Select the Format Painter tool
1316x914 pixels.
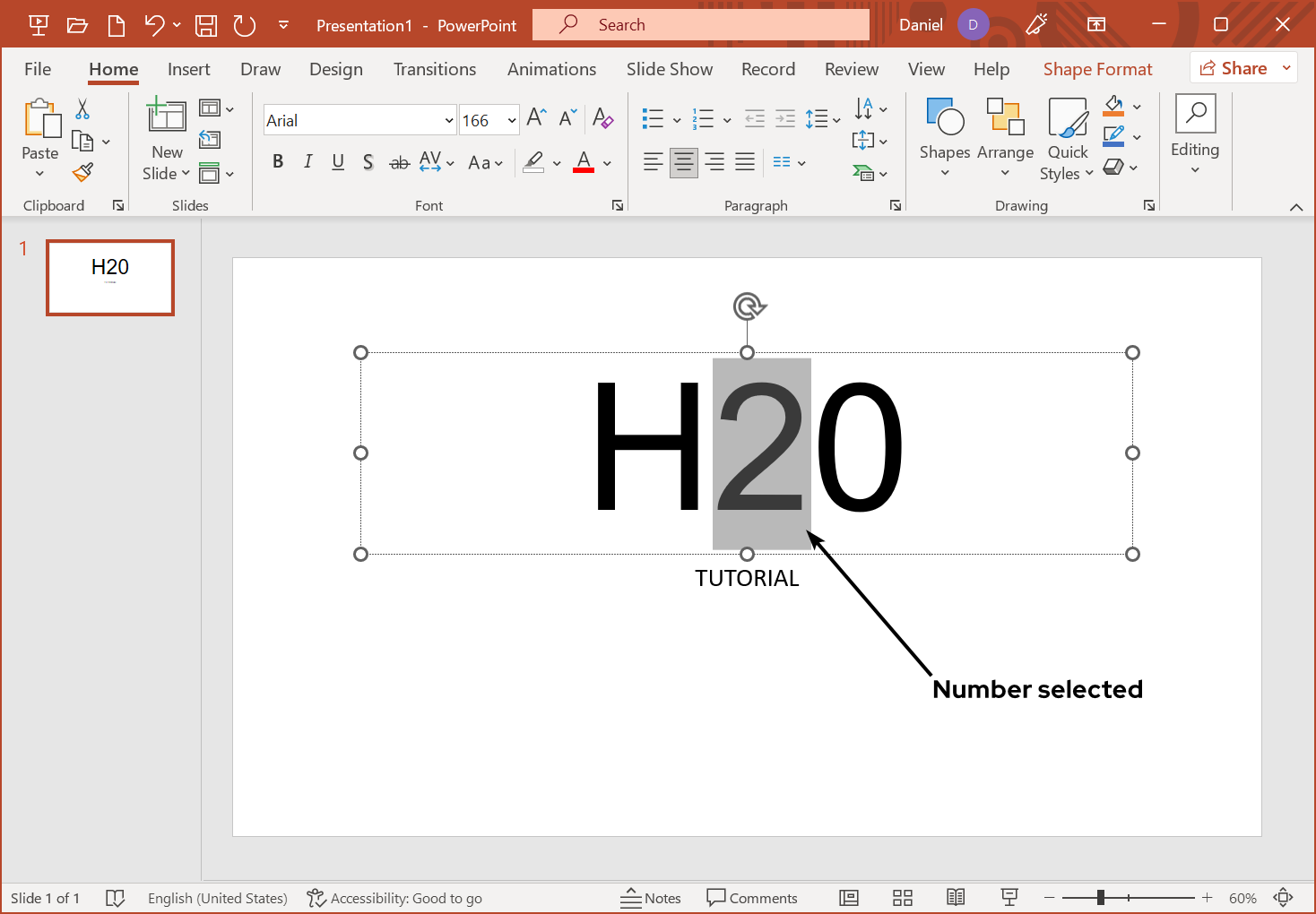tap(83, 171)
